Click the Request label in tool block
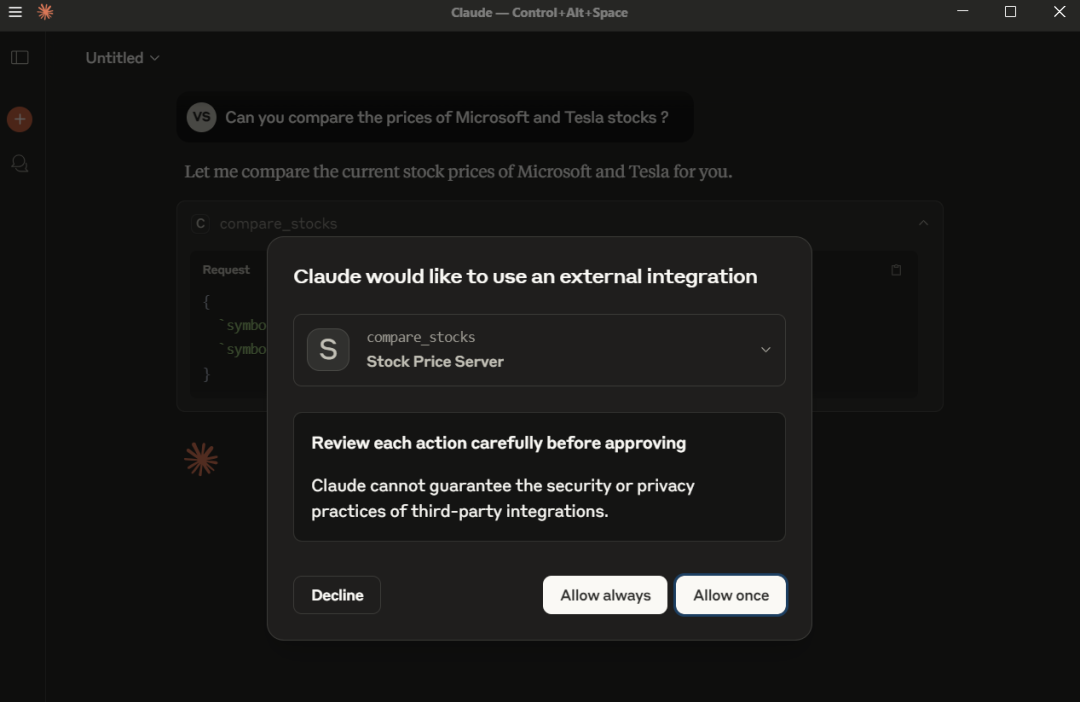This screenshot has height=702, width=1080. click(x=226, y=270)
